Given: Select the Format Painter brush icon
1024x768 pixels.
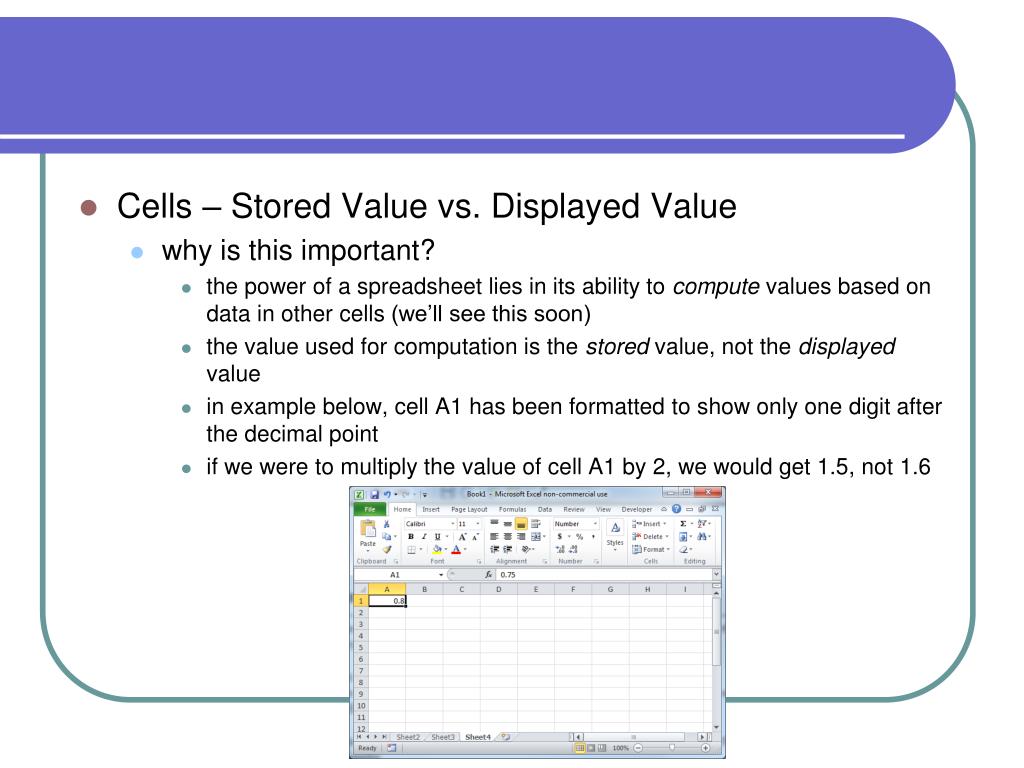Looking at the screenshot, I should [x=387, y=549].
